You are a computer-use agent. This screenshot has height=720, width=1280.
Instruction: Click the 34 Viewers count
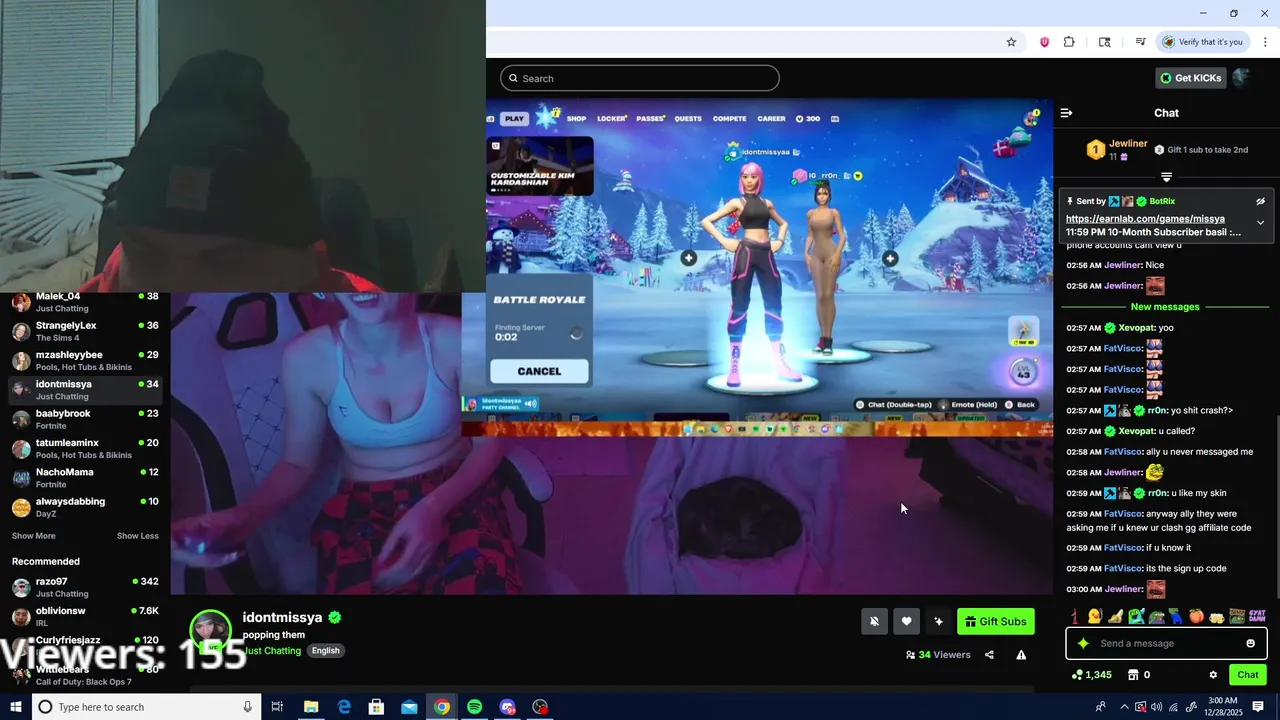(x=938, y=655)
